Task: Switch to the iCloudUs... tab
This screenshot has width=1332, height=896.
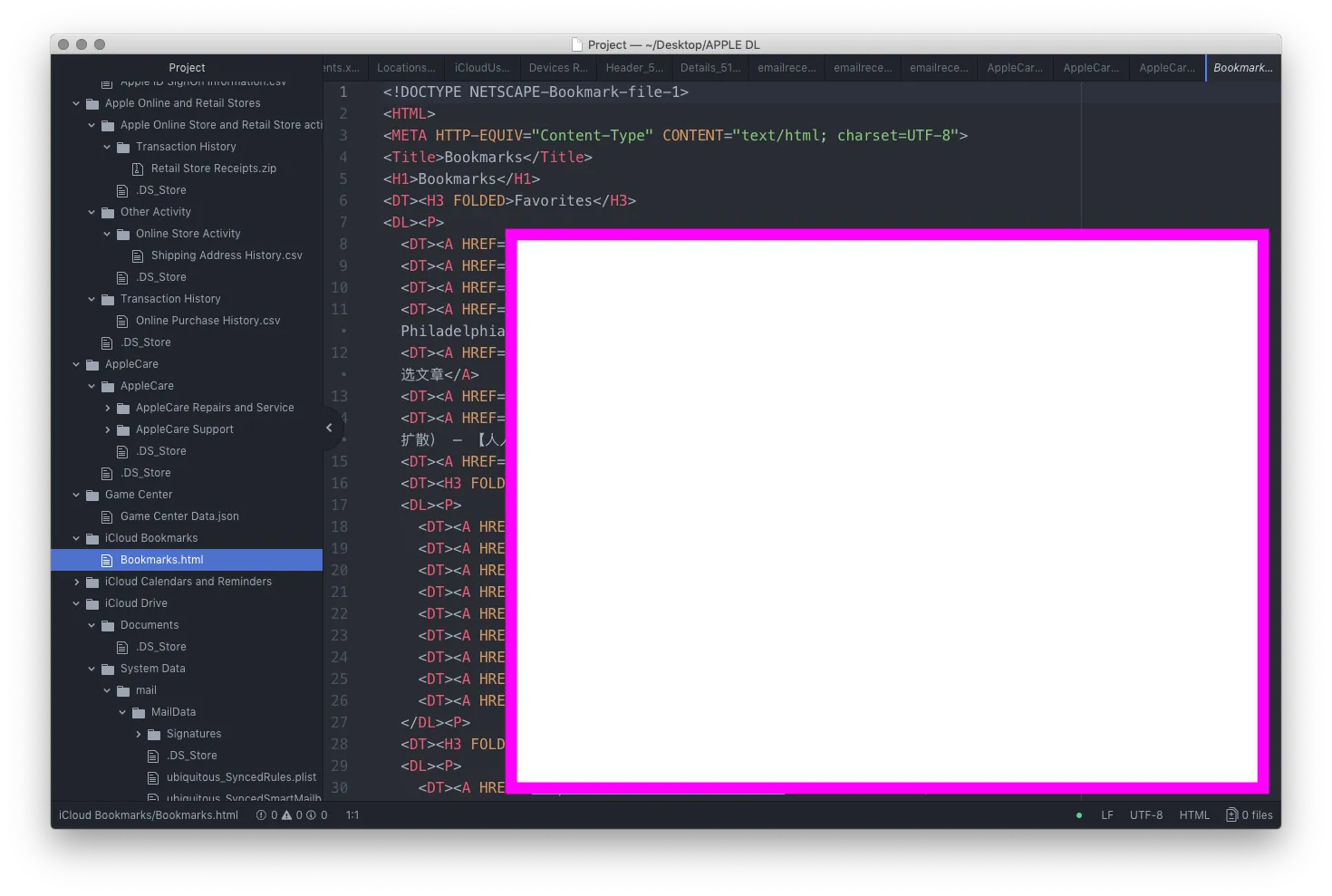Action: tap(482, 68)
